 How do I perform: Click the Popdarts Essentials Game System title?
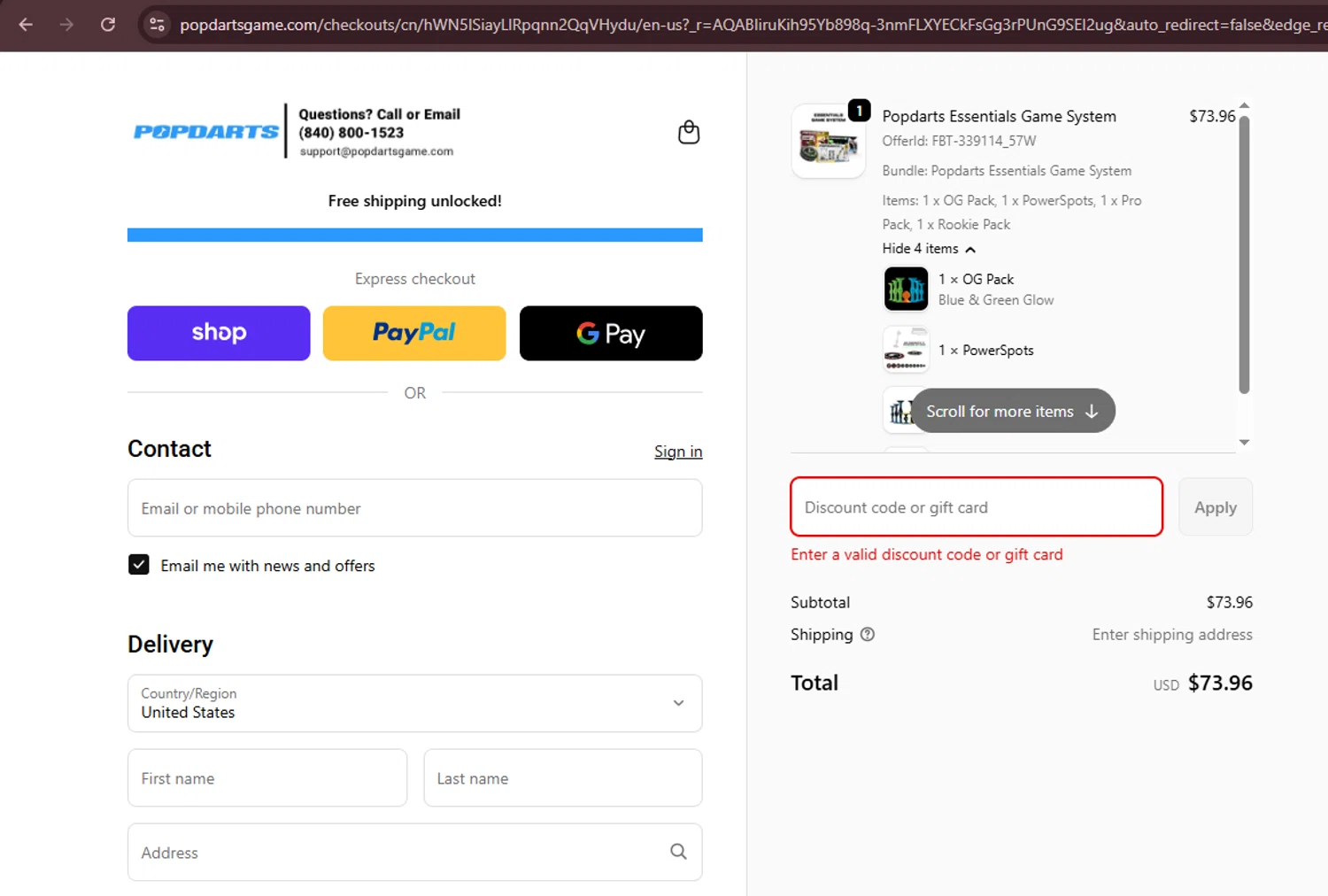pos(999,116)
